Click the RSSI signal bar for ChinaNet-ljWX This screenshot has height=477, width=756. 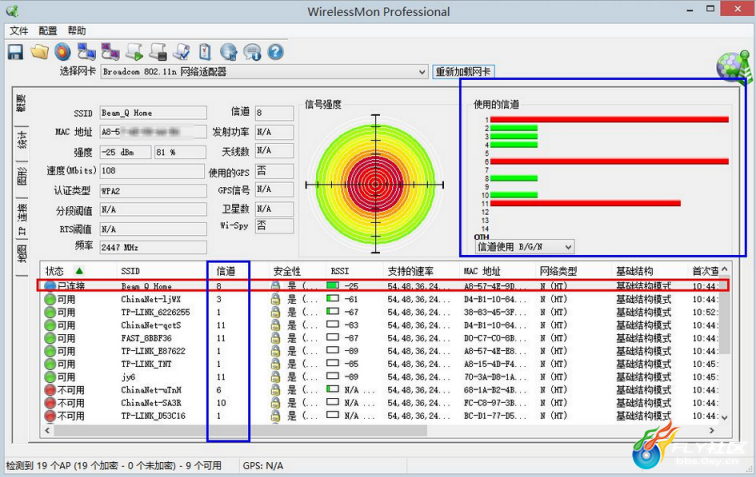coord(333,299)
